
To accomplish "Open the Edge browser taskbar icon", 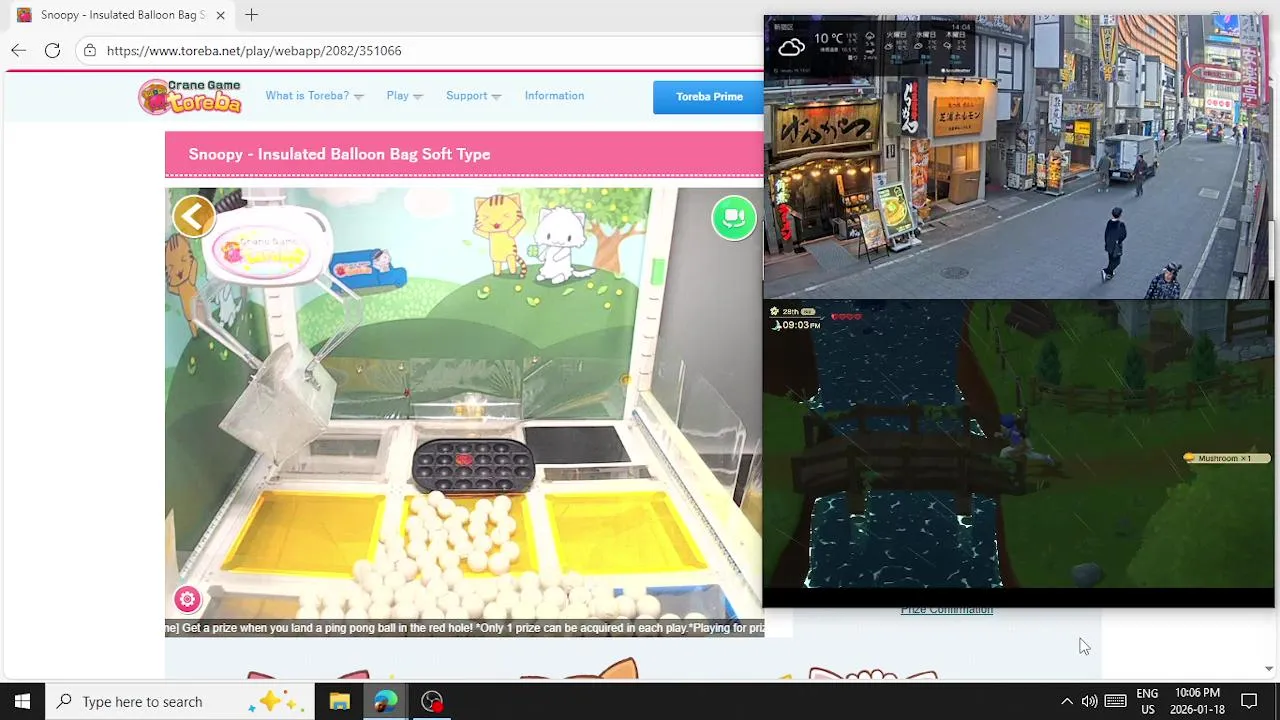I will pos(385,701).
